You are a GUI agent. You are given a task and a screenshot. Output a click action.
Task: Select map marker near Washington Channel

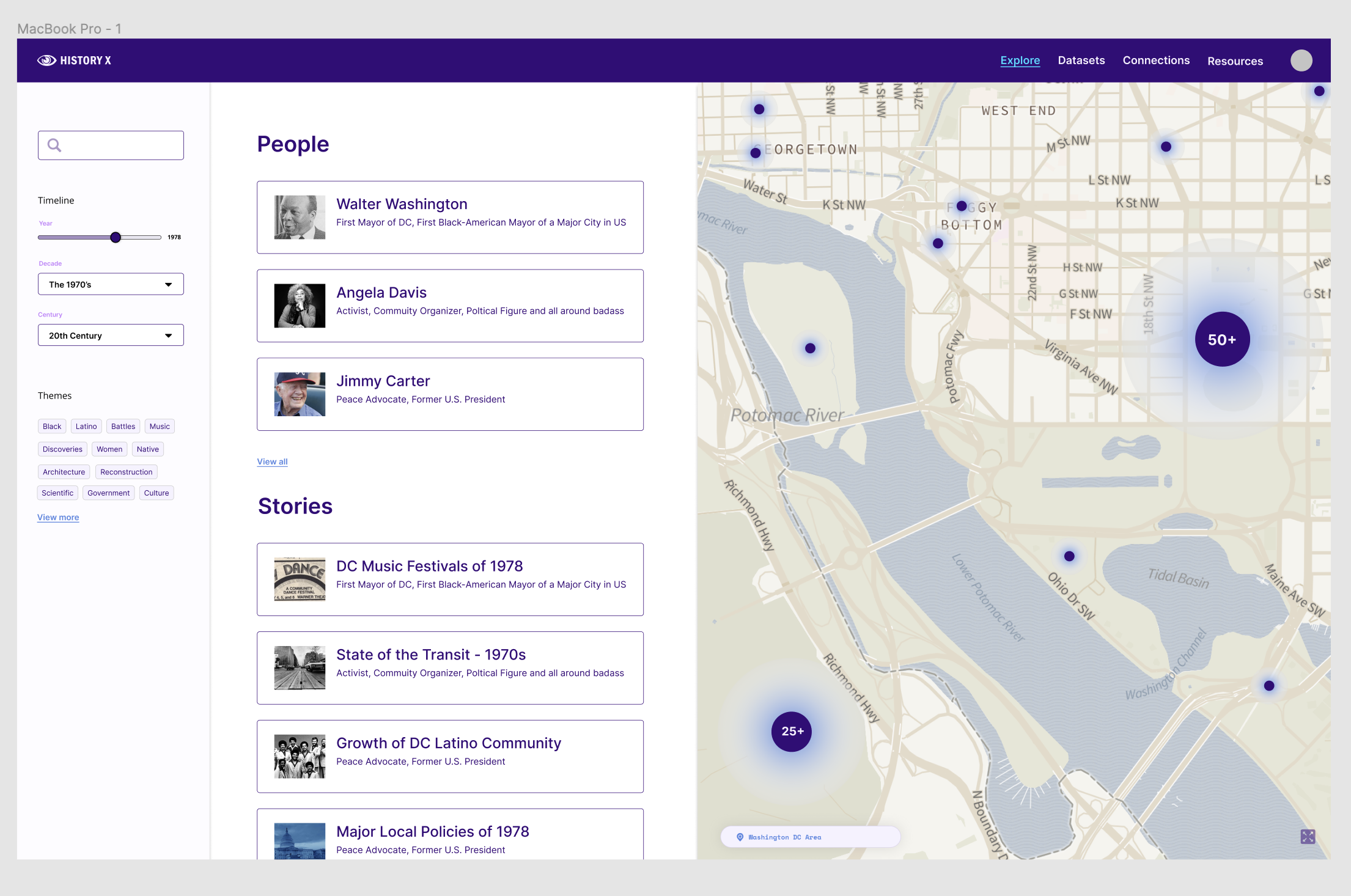(1269, 686)
